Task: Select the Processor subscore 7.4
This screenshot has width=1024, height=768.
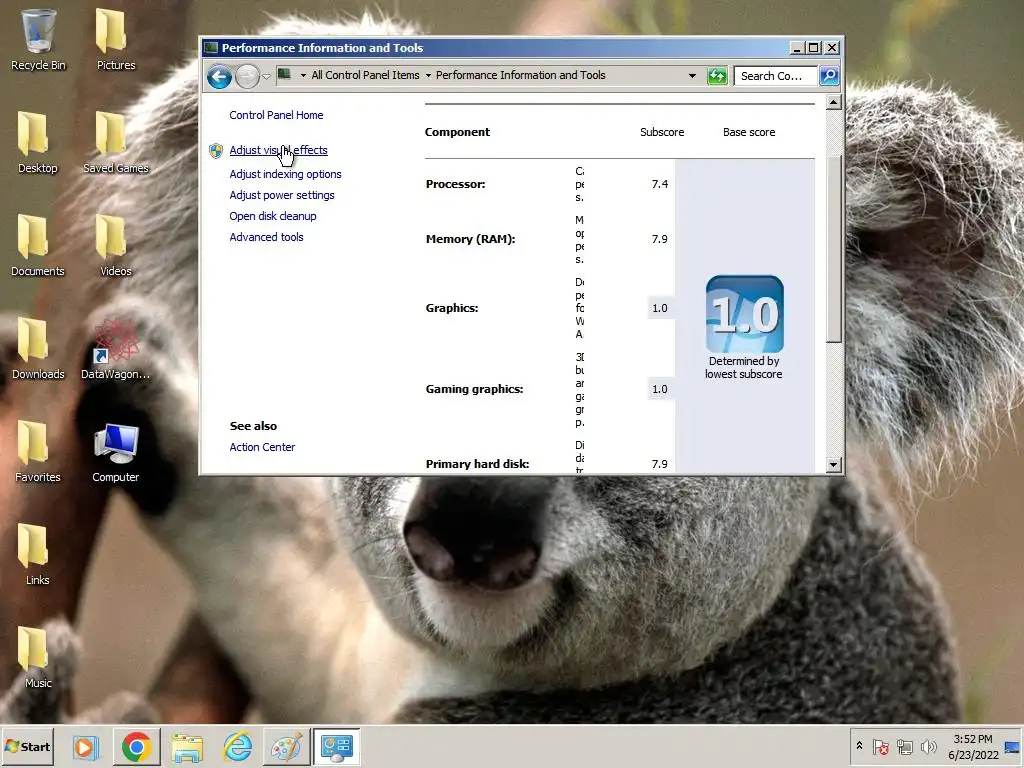Action: coord(660,184)
